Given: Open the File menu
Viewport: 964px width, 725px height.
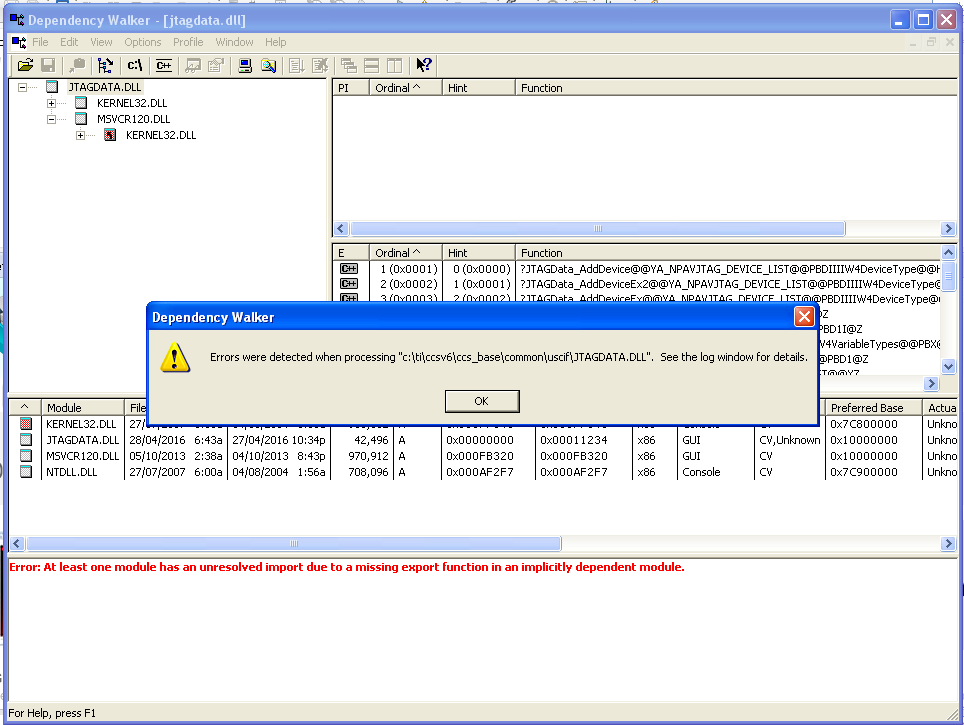Looking at the screenshot, I should pyautogui.click(x=40, y=42).
